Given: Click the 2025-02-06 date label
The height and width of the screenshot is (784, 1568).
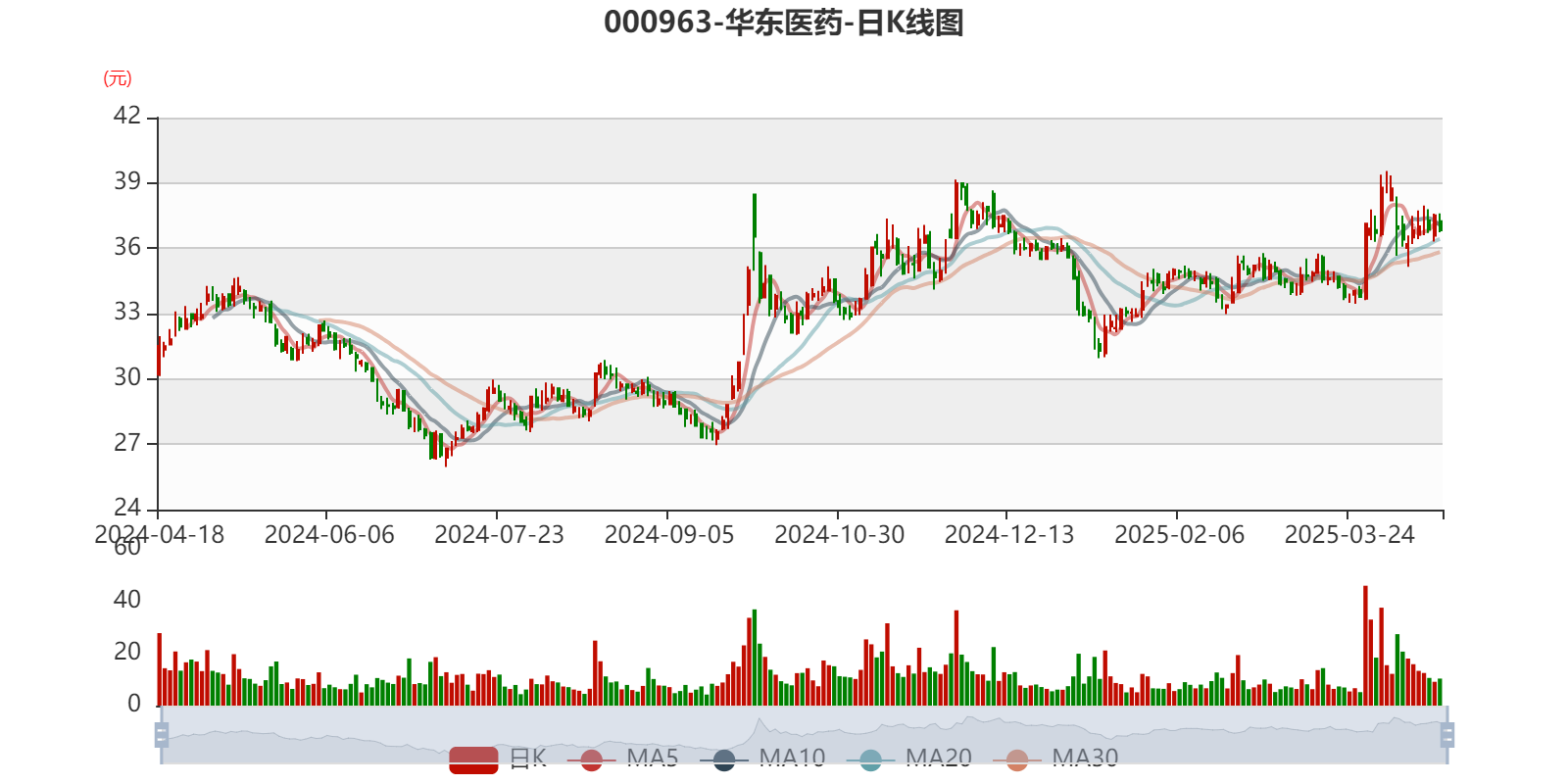Looking at the screenshot, I should 1179,535.
